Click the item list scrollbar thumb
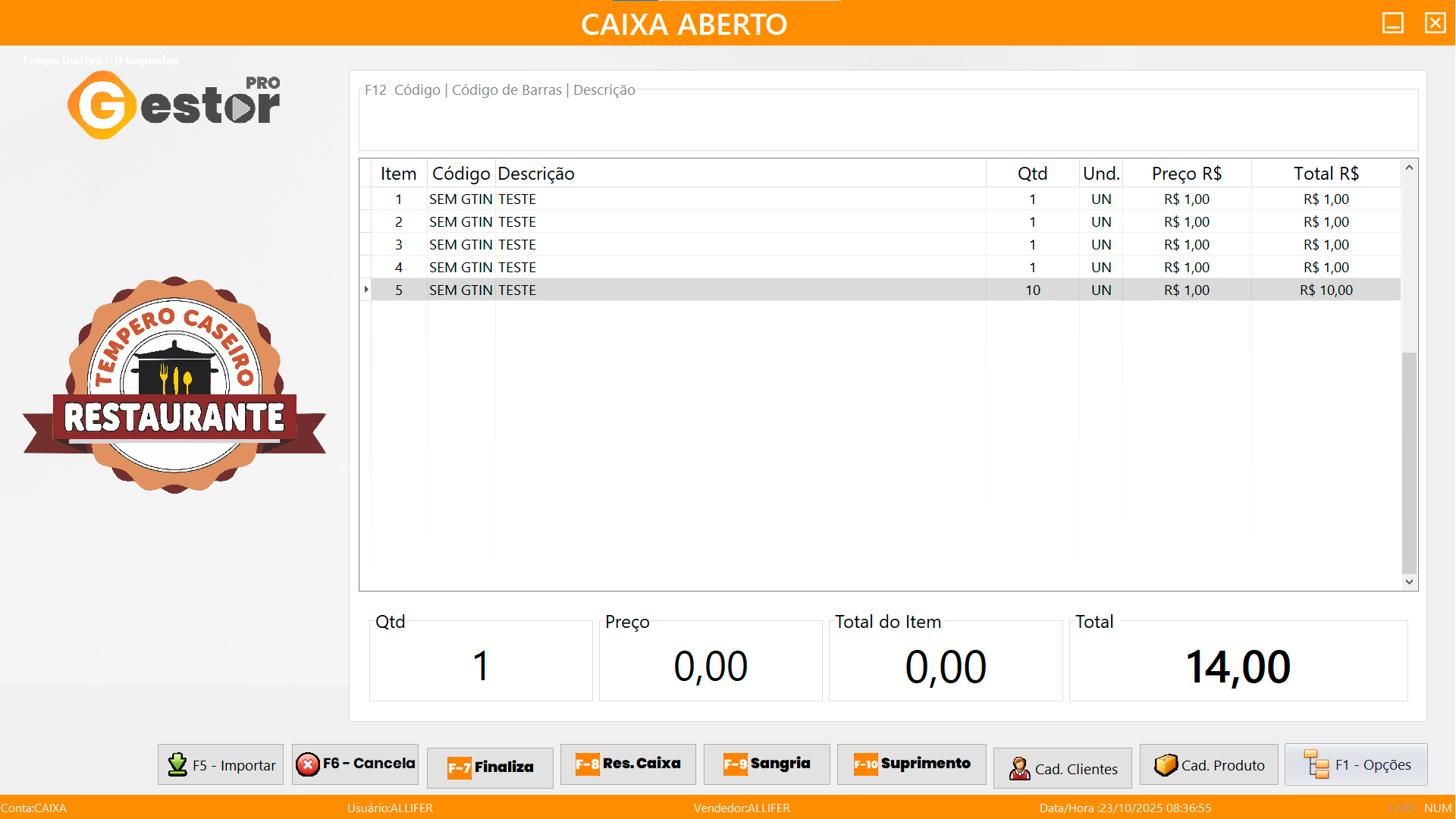 point(1409,463)
